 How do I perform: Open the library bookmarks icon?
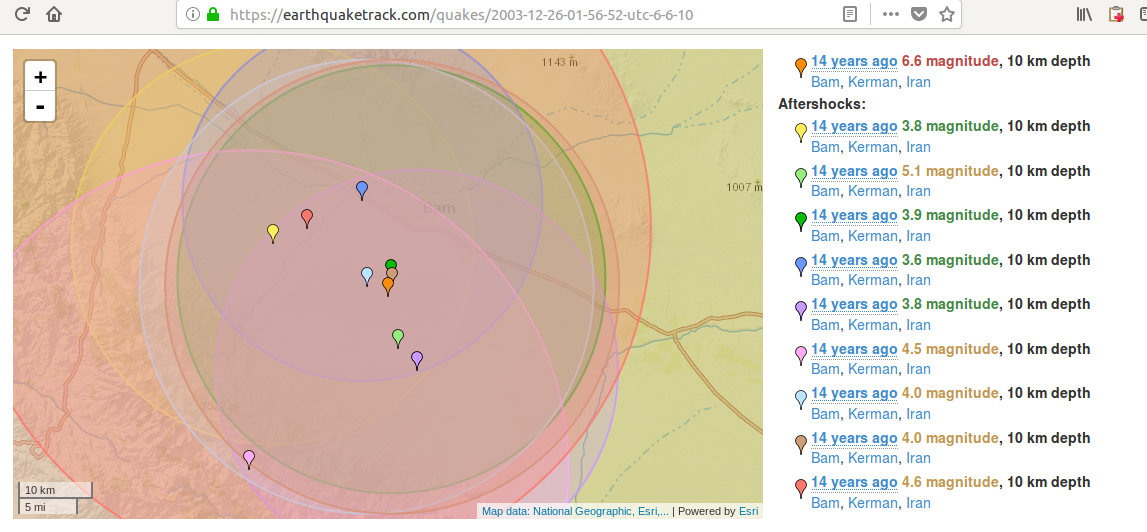point(1084,15)
